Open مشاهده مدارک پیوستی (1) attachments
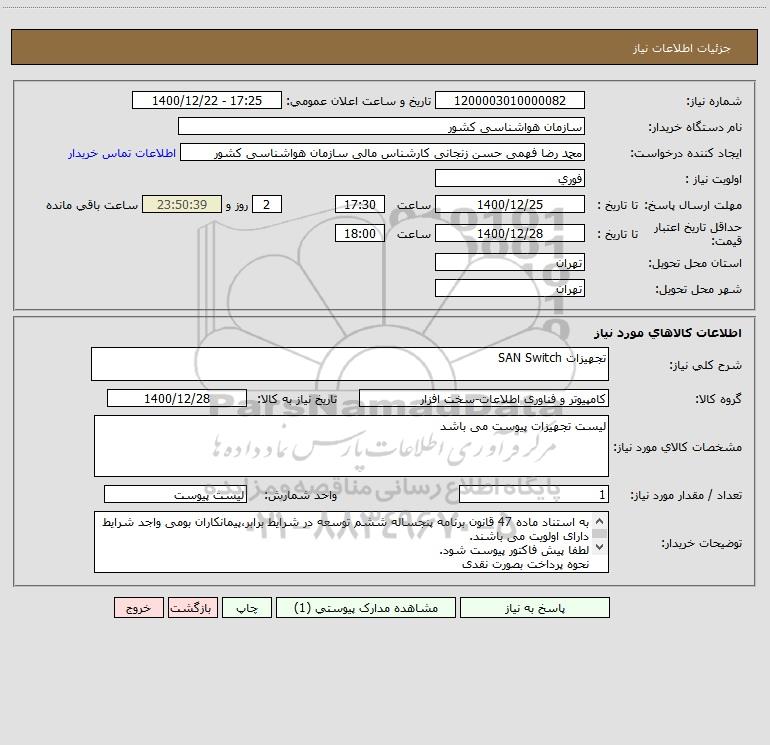This screenshot has width=770, height=745. [x=366, y=608]
